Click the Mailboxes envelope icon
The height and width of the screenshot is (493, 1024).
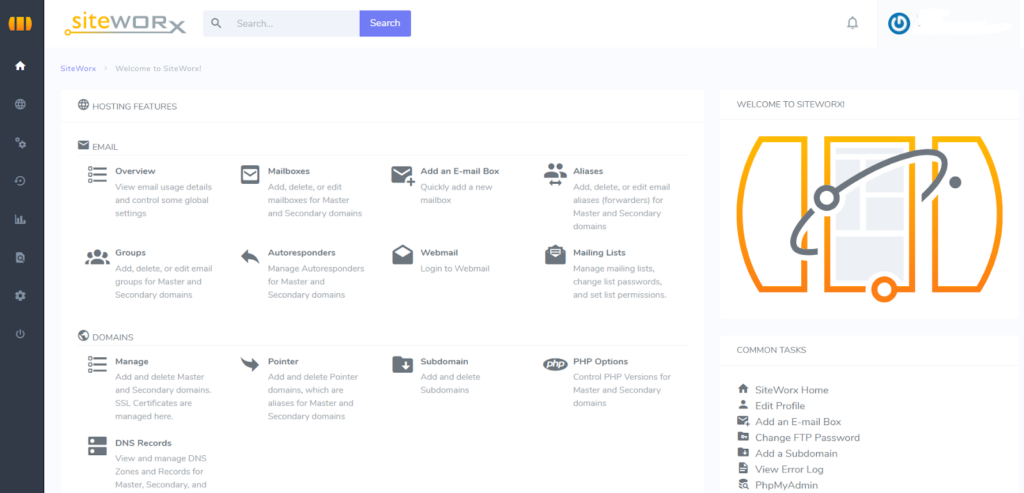click(250, 174)
